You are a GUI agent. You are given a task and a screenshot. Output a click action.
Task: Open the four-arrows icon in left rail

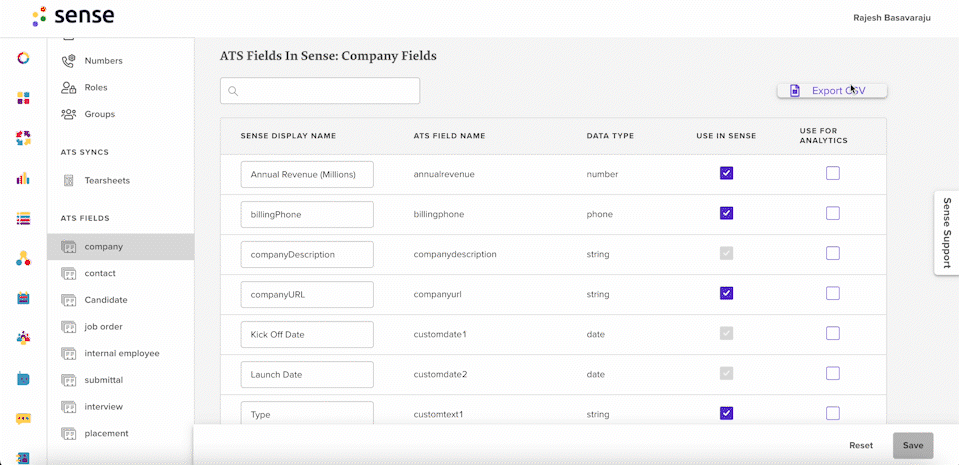[x=23, y=138]
